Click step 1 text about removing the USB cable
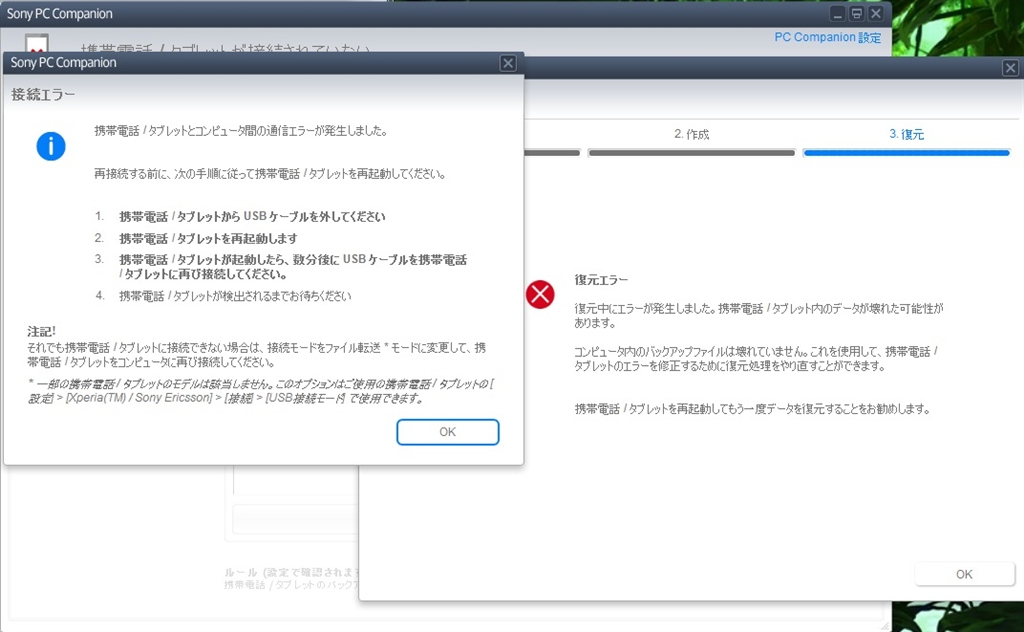 252,217
